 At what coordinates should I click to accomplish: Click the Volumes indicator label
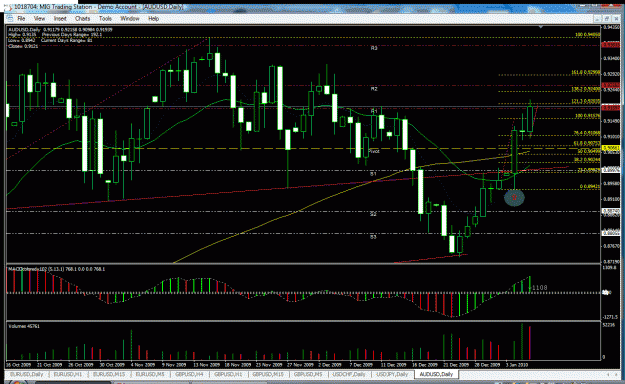pos(24,326)
